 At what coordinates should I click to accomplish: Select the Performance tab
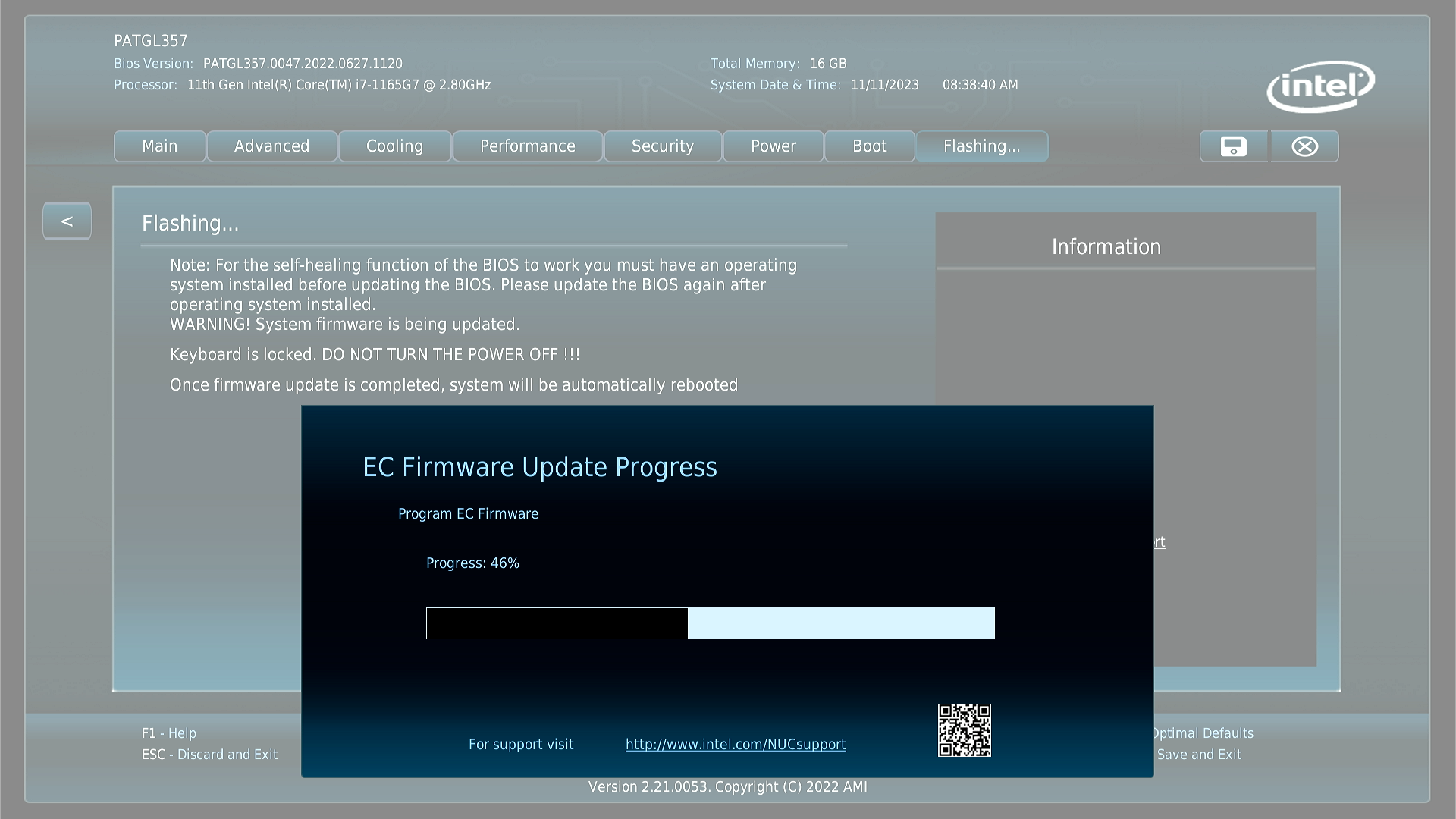pyautogui.click(x=527, y=146)
